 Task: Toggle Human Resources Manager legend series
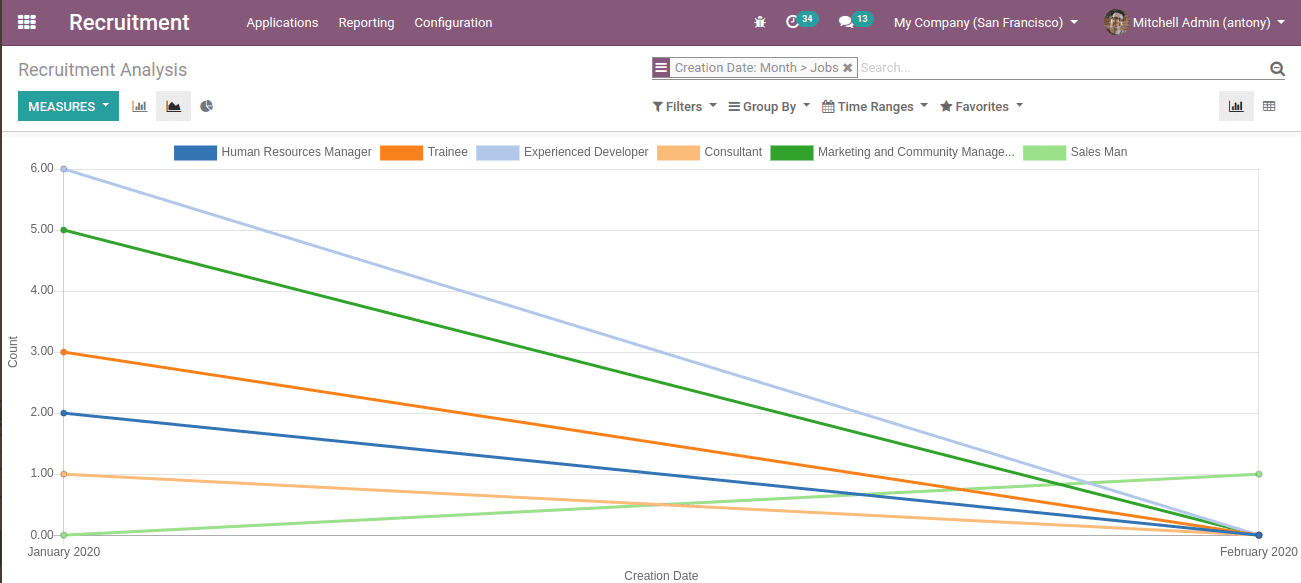click(x=273, y=152)
